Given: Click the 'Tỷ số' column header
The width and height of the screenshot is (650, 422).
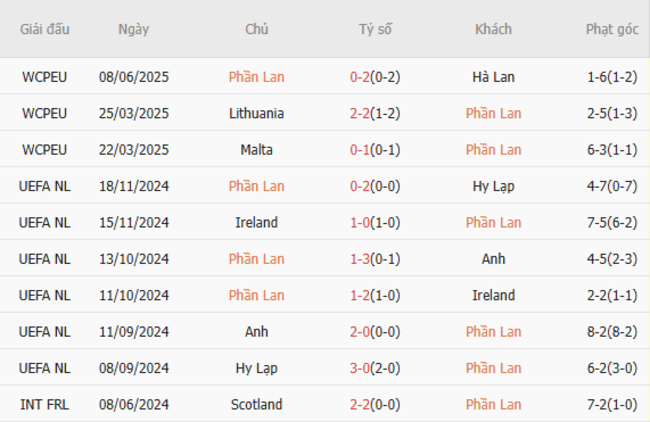Looking at the screenshot, I should pos(375,30).
